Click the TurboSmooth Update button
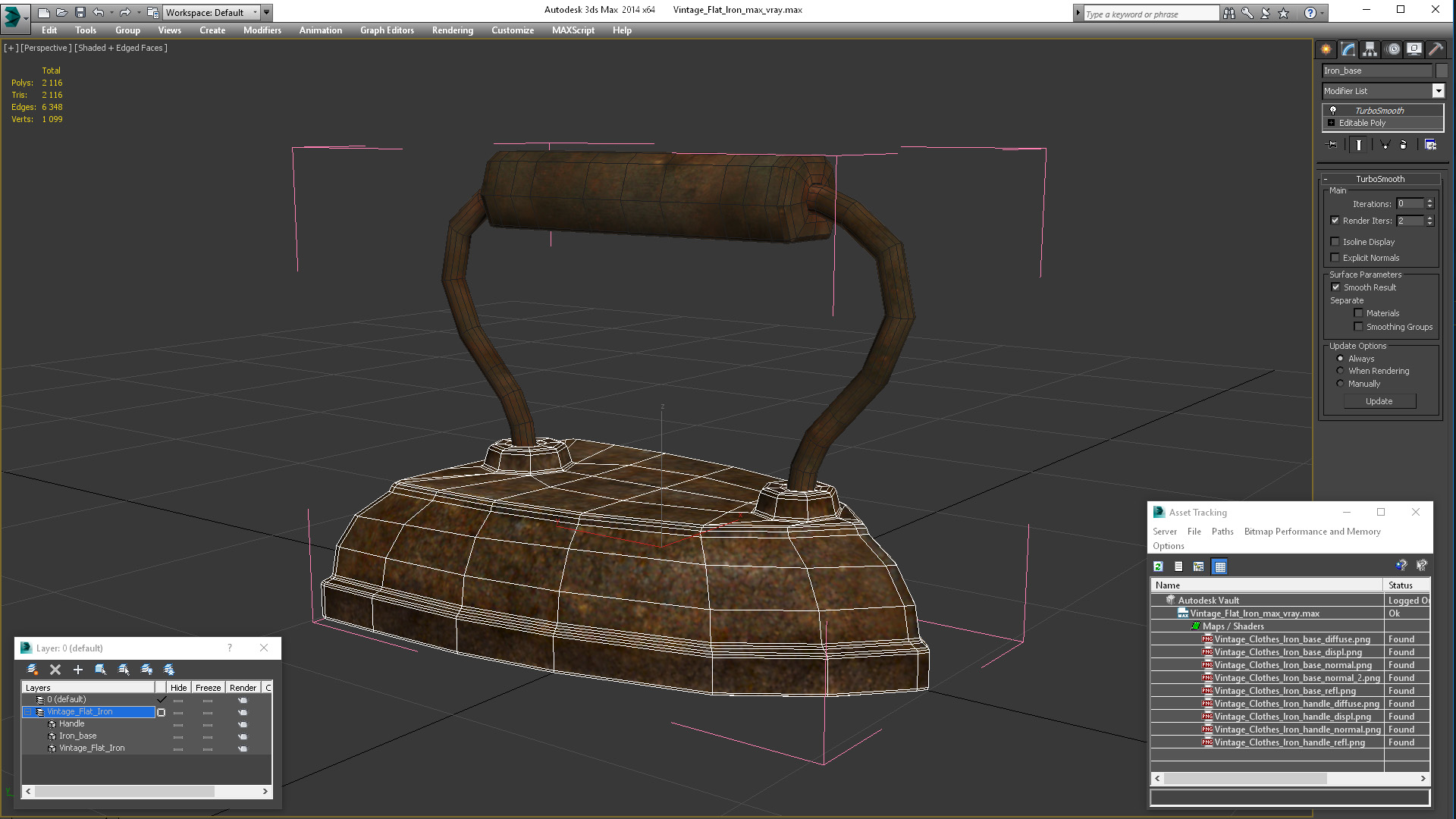 1379,401
